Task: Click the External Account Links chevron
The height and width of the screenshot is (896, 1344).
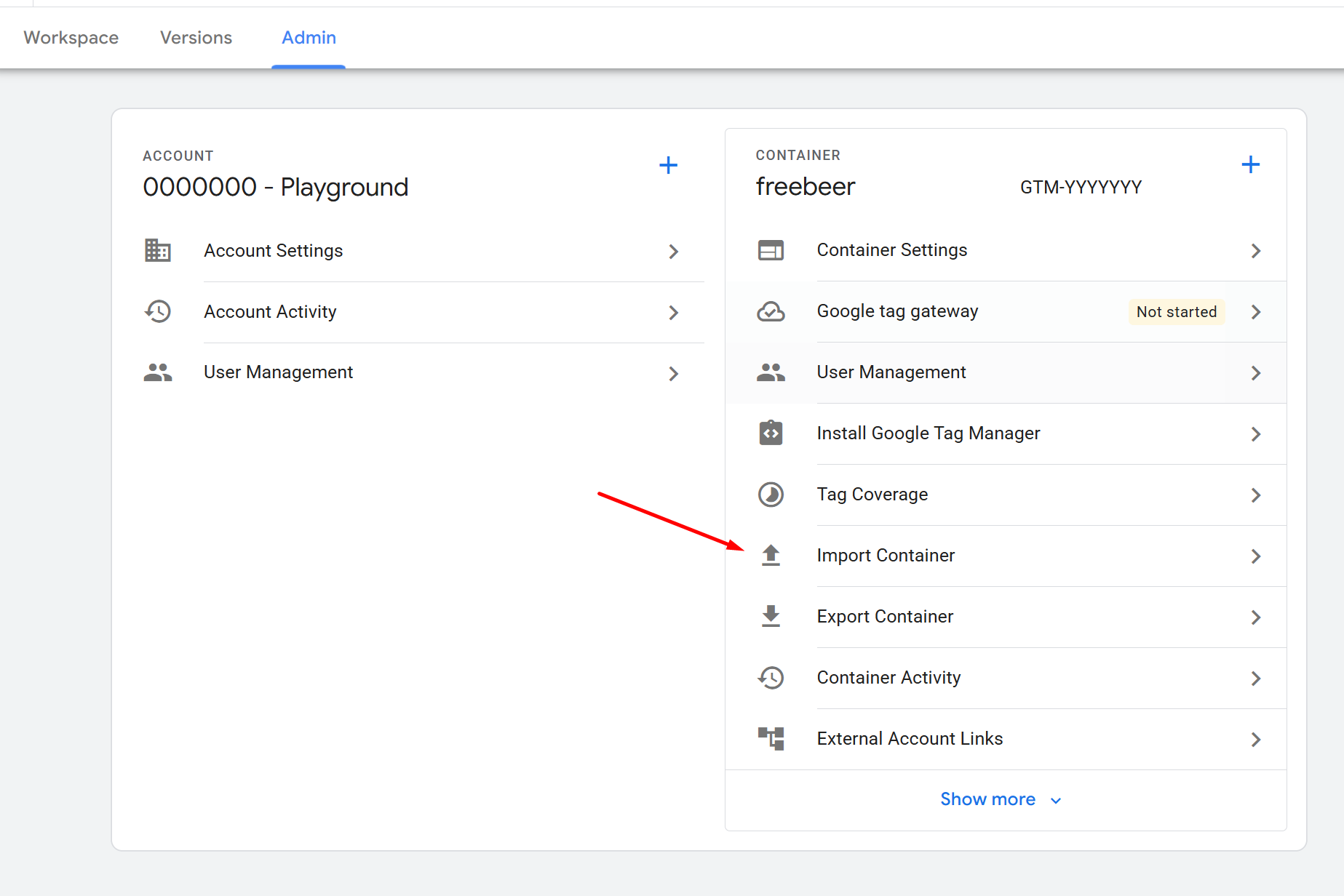Action: pos(1256,740)
